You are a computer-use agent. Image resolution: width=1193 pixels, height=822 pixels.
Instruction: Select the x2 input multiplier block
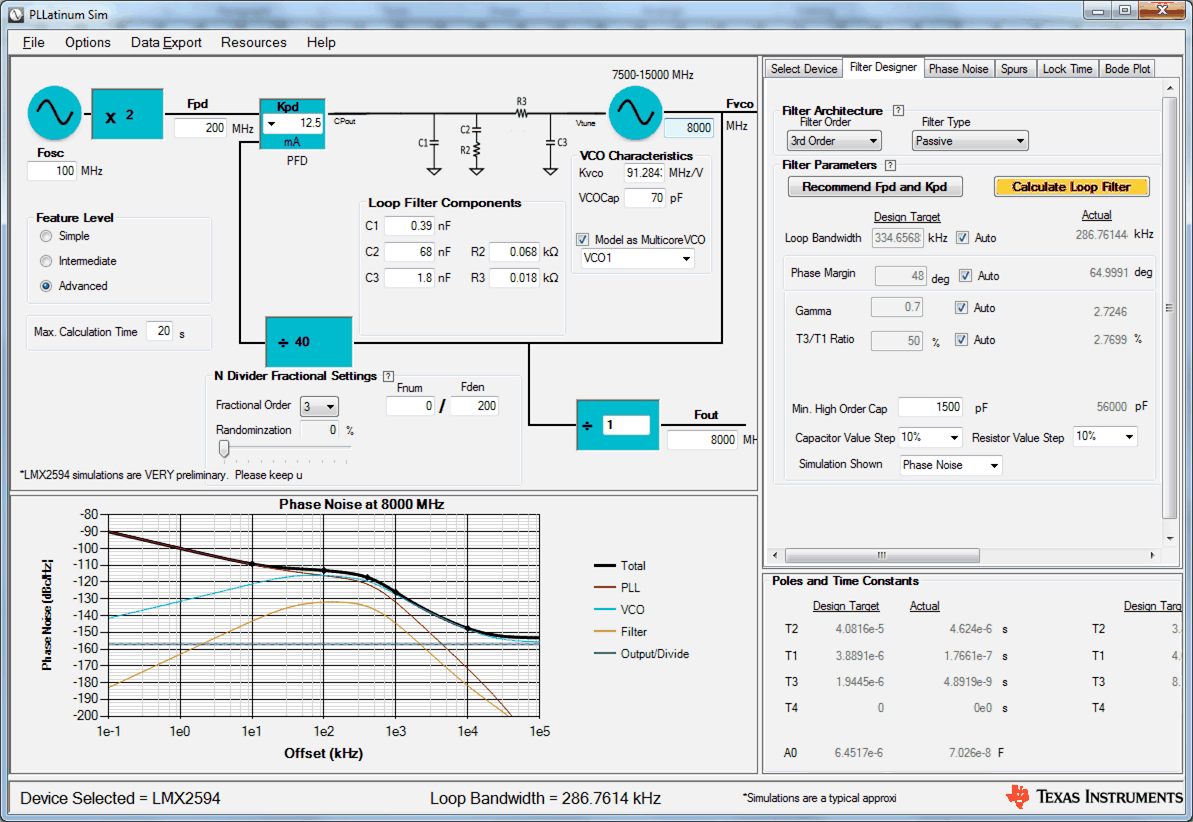(127, 114)
